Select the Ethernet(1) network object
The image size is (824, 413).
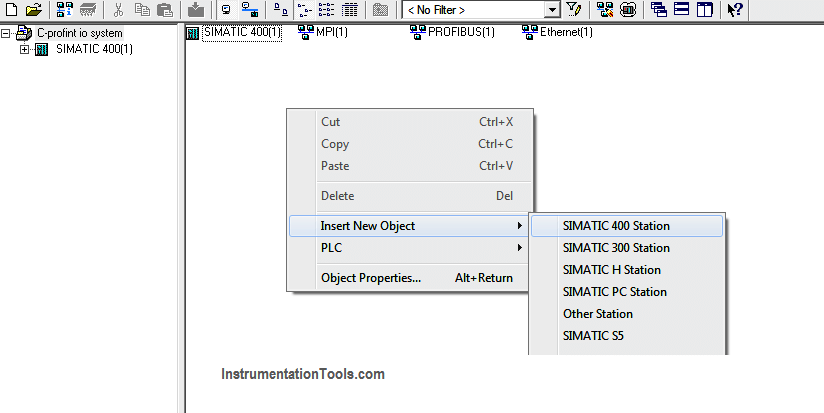pos(558,33)
